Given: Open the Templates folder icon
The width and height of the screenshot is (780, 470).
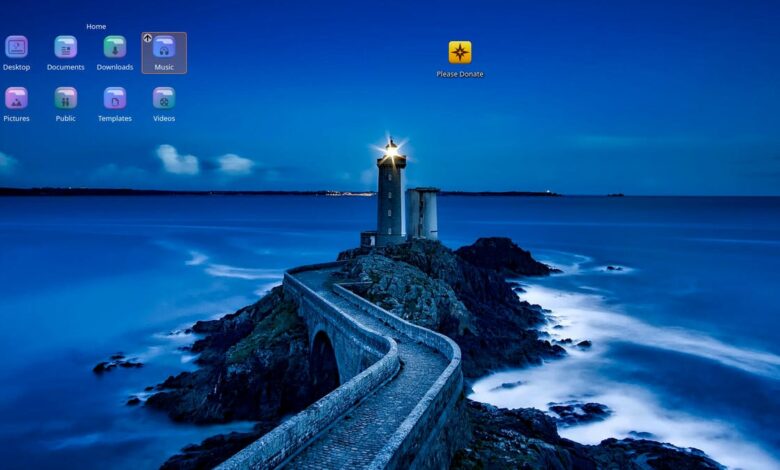Looking at the screenshot, I should click(115, 98).
